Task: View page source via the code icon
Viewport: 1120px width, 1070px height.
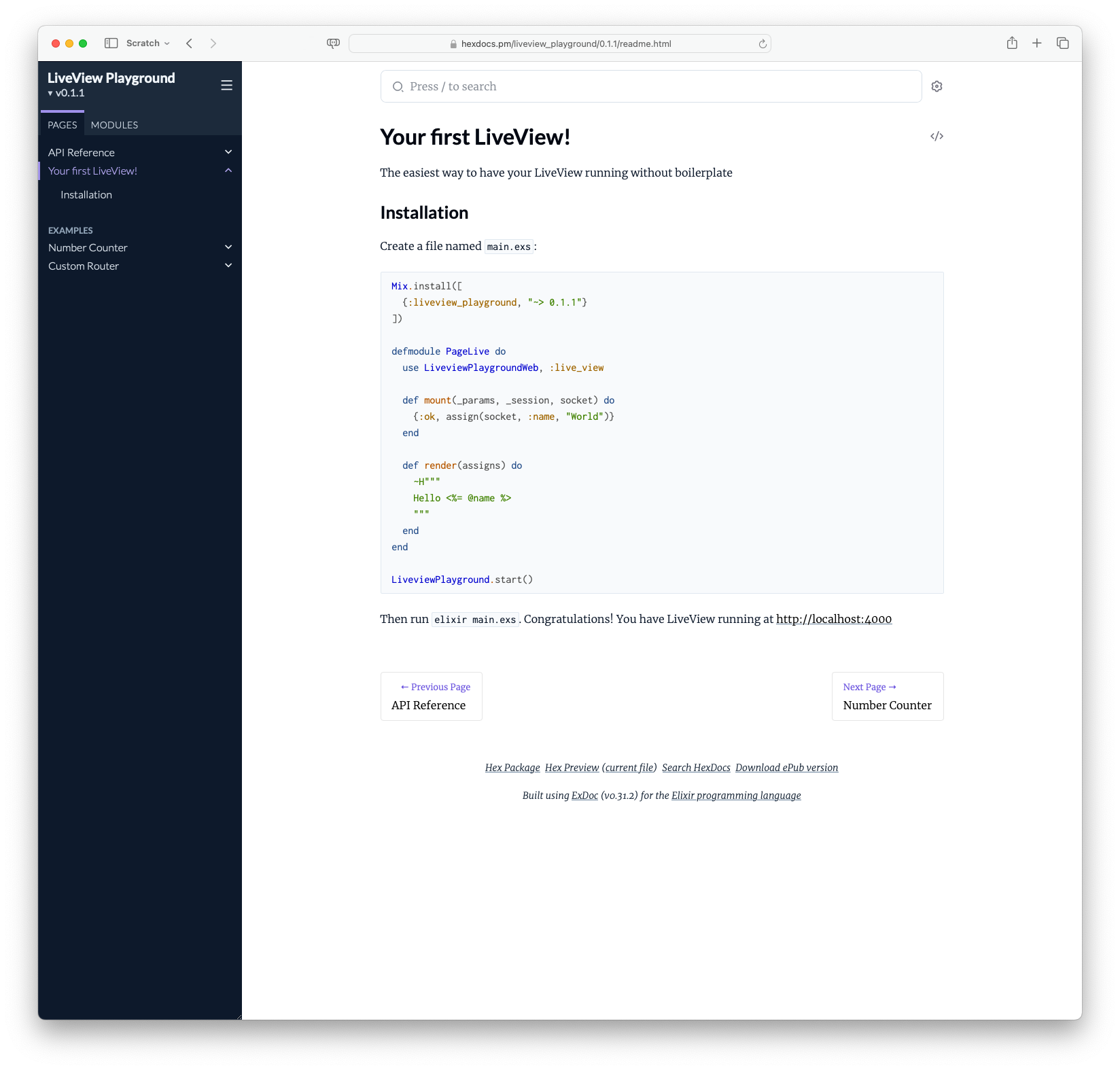Action: pyautogui.click(x=937, y=136)
